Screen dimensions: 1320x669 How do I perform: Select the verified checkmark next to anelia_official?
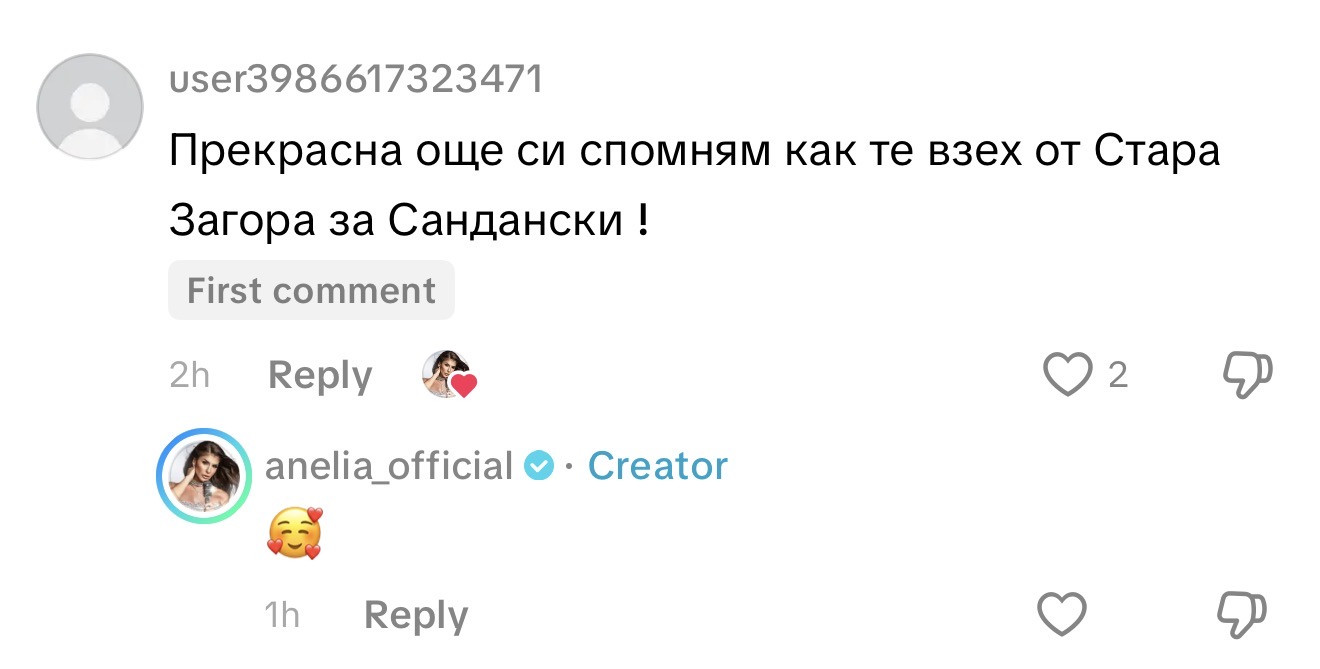coord(540,464)
